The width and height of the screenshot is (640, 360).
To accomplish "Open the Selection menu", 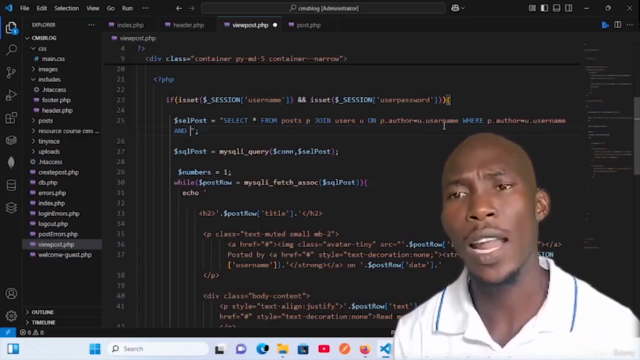I will 67,8.
